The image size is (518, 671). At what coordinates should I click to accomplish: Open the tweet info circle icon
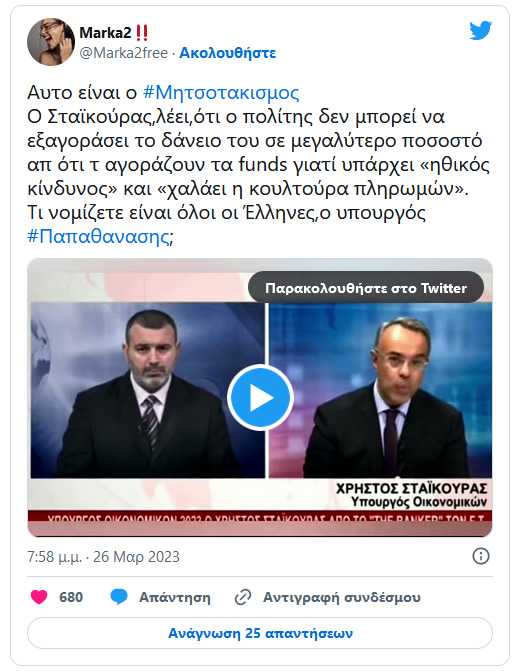pos(481,556)
